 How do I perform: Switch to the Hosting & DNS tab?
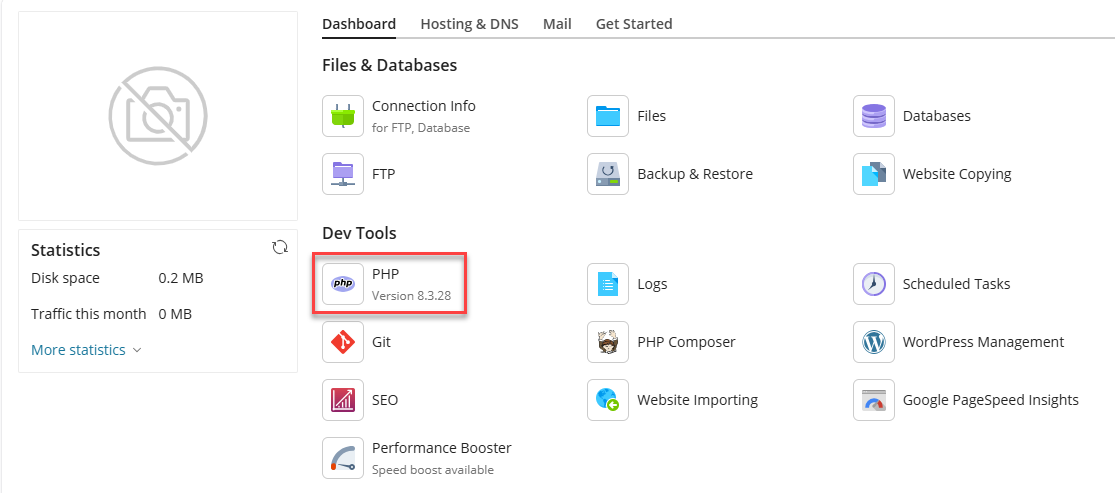pos(469,23)
